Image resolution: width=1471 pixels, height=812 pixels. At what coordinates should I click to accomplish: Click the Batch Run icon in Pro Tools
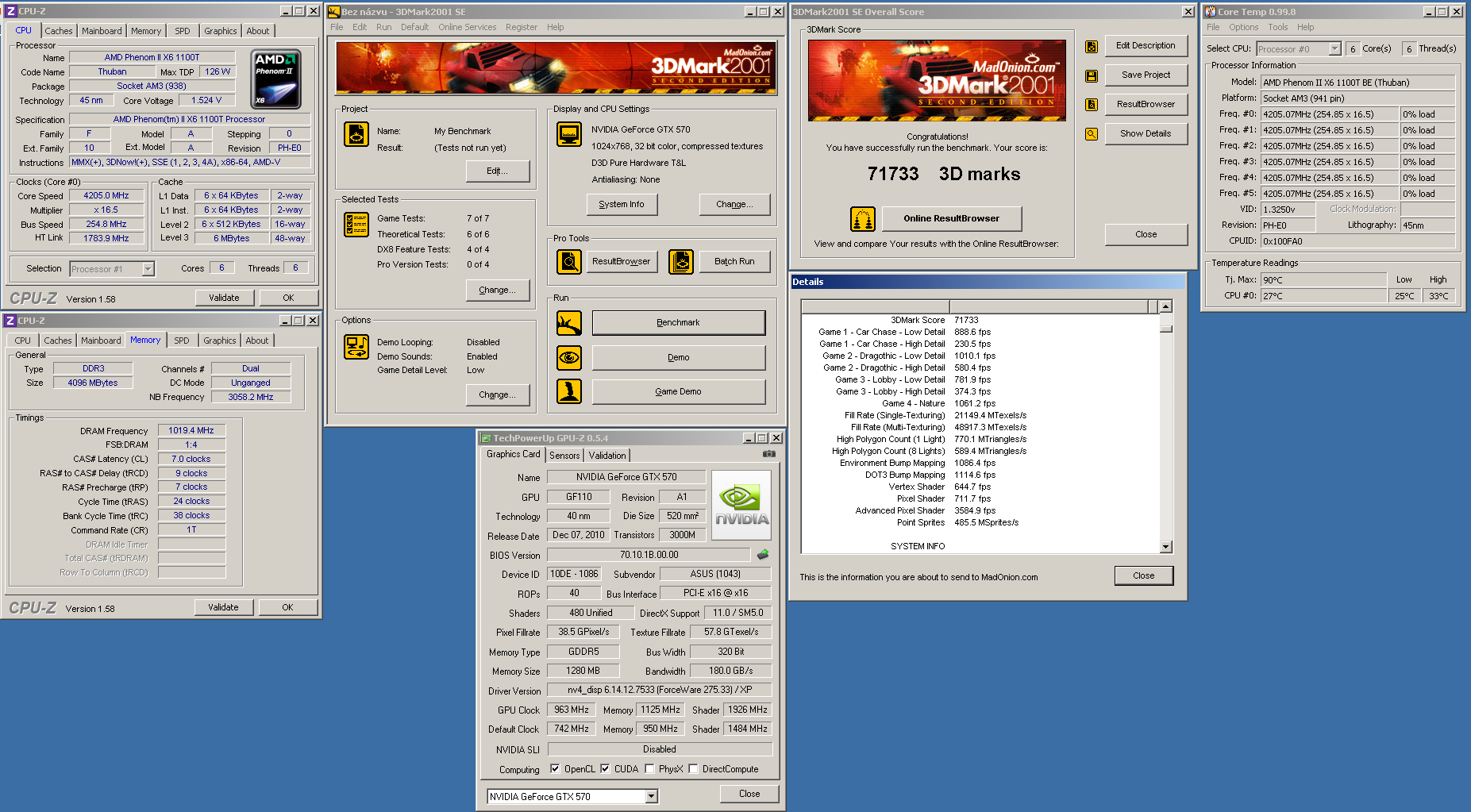point(681,261)
